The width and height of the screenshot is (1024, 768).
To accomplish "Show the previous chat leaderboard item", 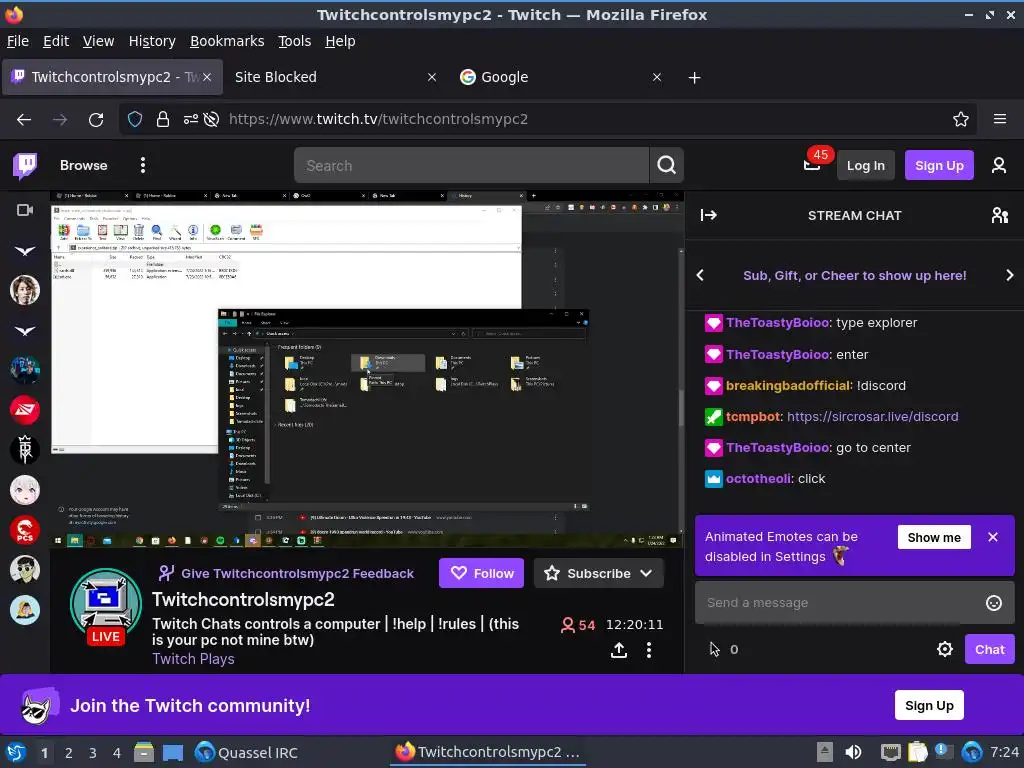I will point(700,276).
